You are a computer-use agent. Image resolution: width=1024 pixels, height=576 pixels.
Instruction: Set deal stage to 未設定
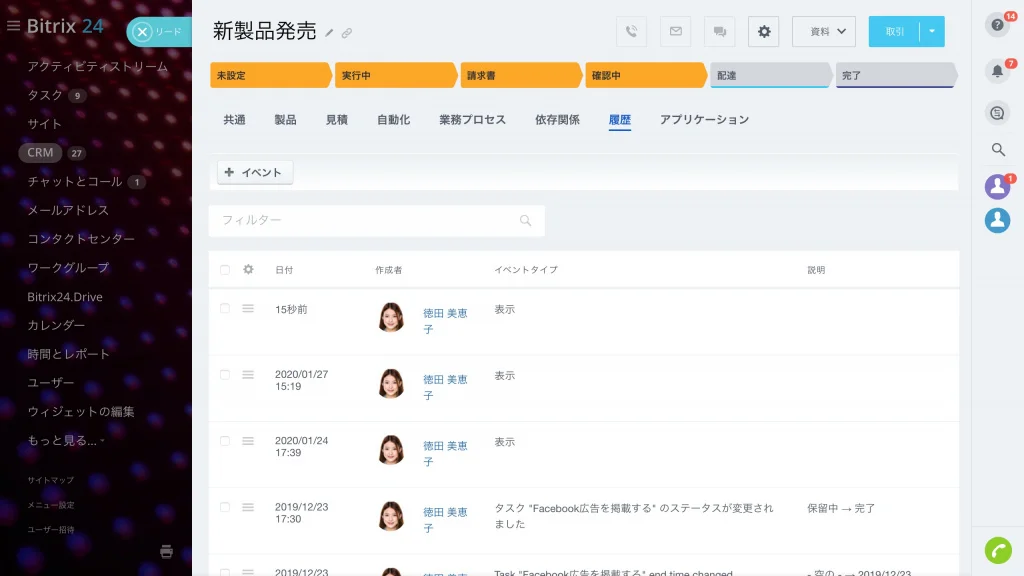270,75
